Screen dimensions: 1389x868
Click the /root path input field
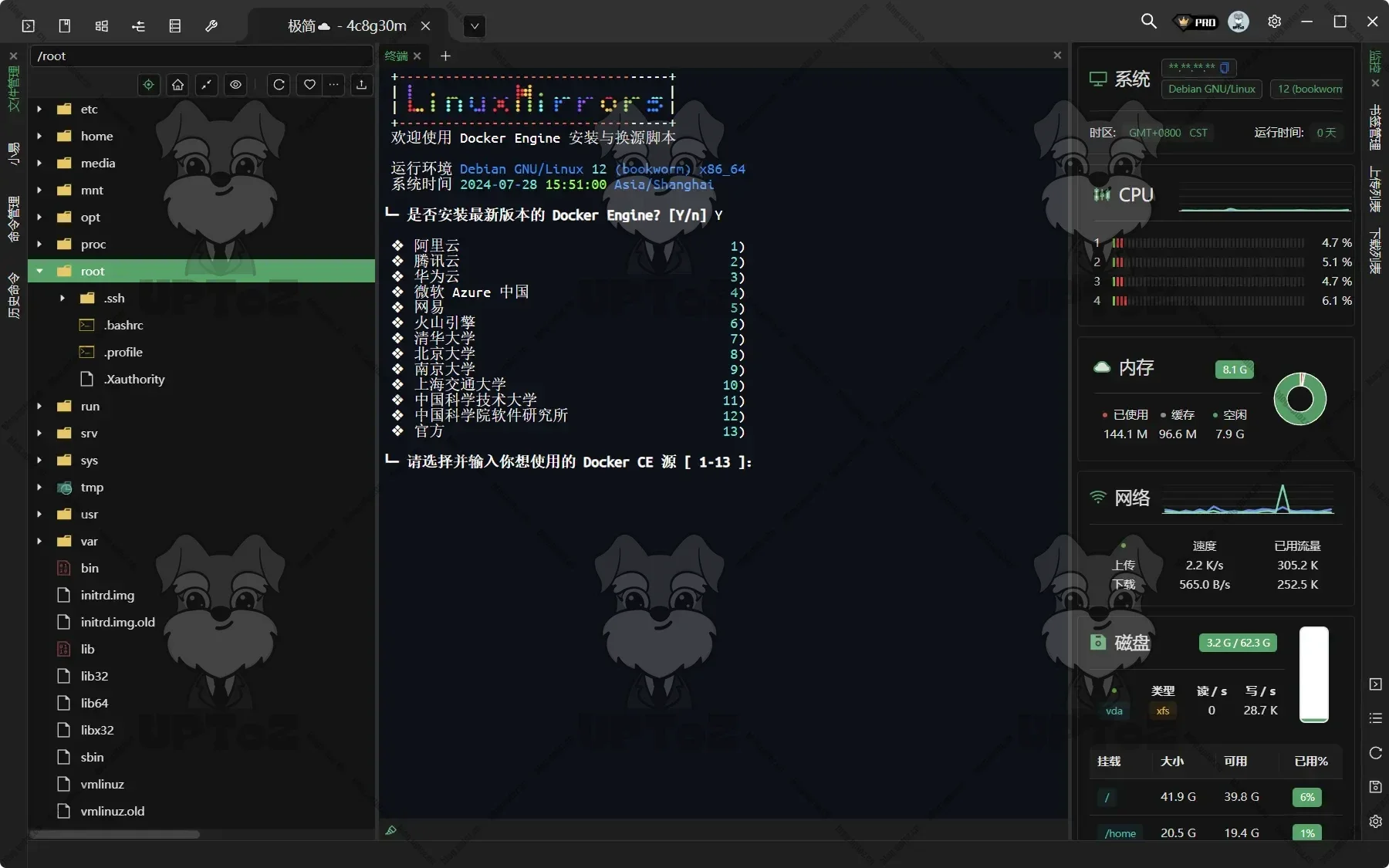pos(201,56)
